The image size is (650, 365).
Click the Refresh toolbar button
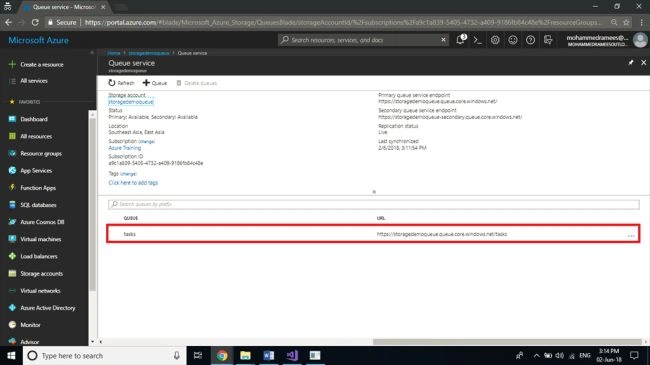[121, 83]
